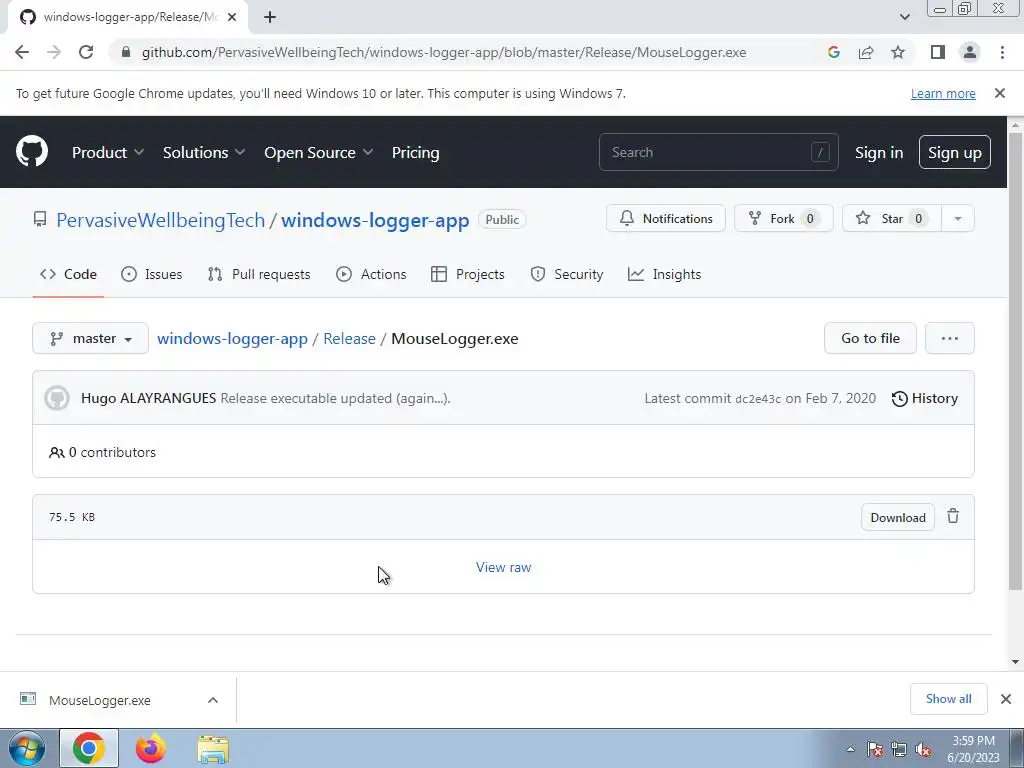The width and height of the screenshot is (1024, 768).
Task: Click the muted volume tray icon
Action: pyautogui.click(x=923, y=750)
